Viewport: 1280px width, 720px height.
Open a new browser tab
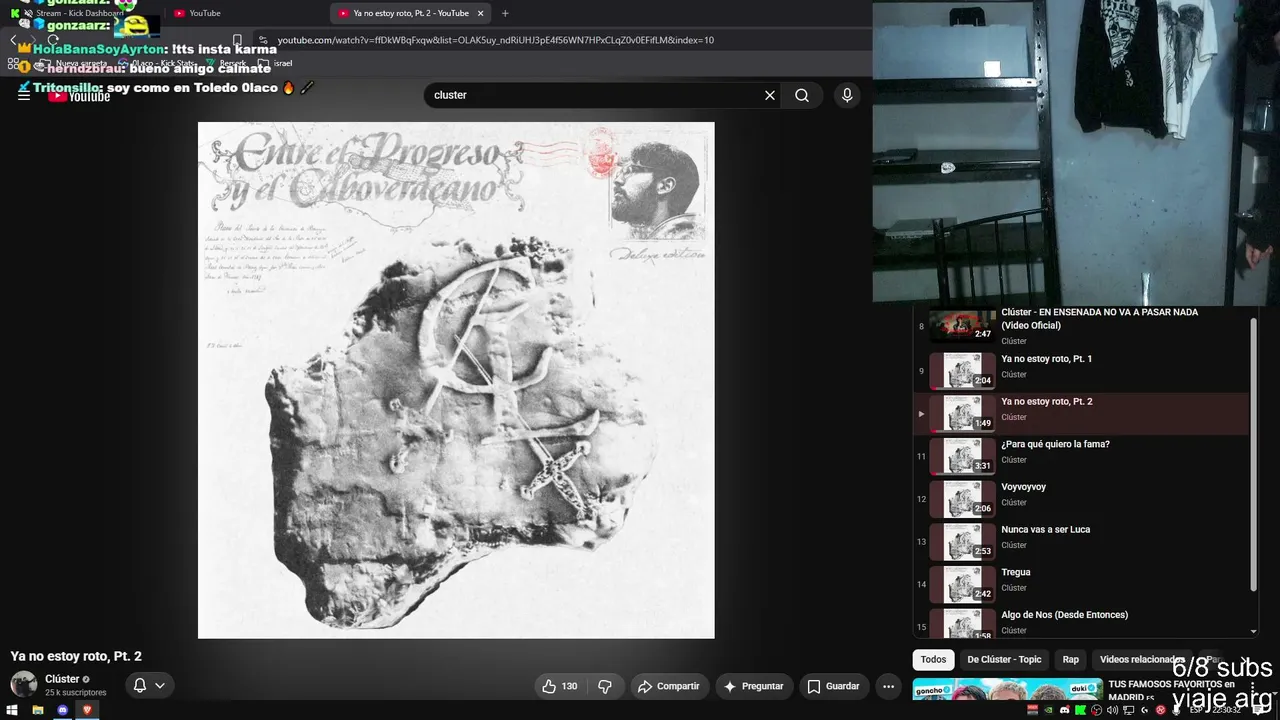click(505, 13)
